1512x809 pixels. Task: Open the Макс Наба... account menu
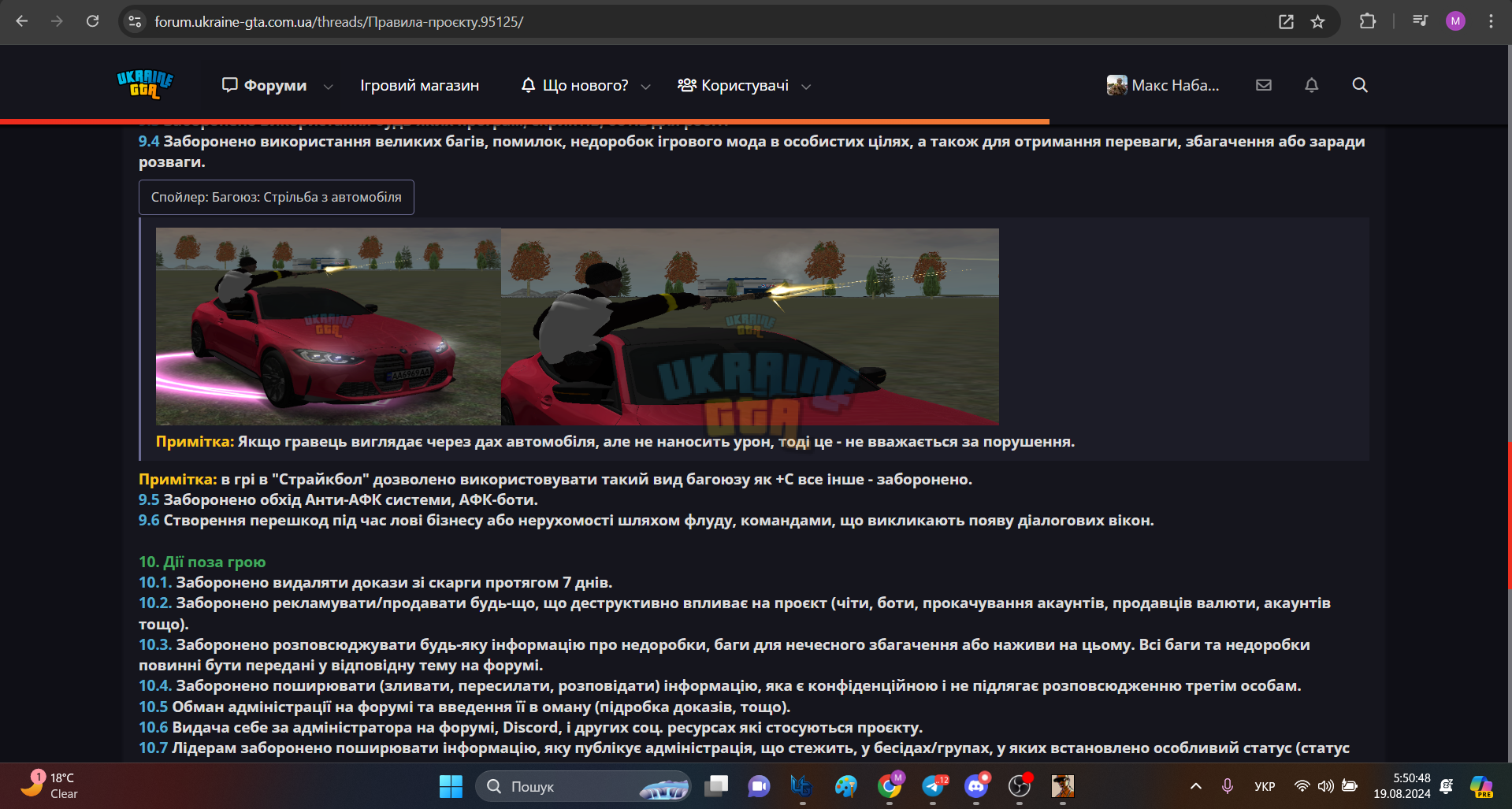[x=1163, y=85]
